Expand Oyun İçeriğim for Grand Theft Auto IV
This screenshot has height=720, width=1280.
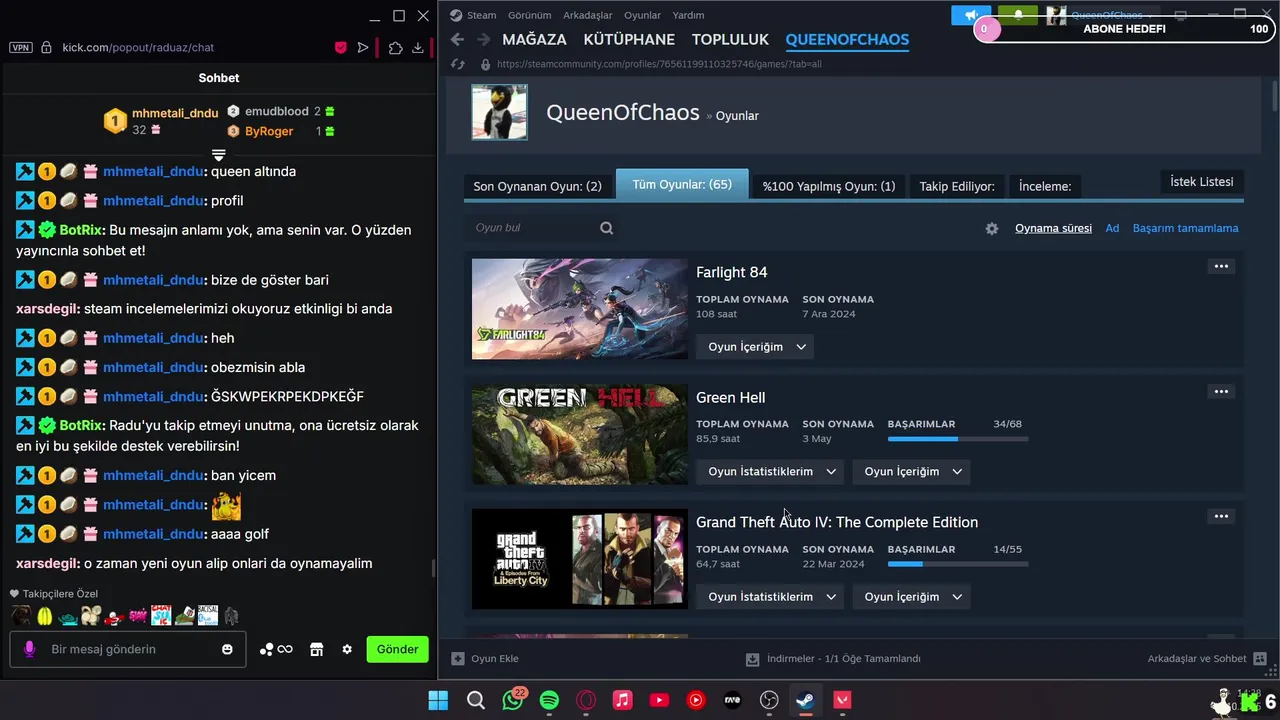click(911, 597)
